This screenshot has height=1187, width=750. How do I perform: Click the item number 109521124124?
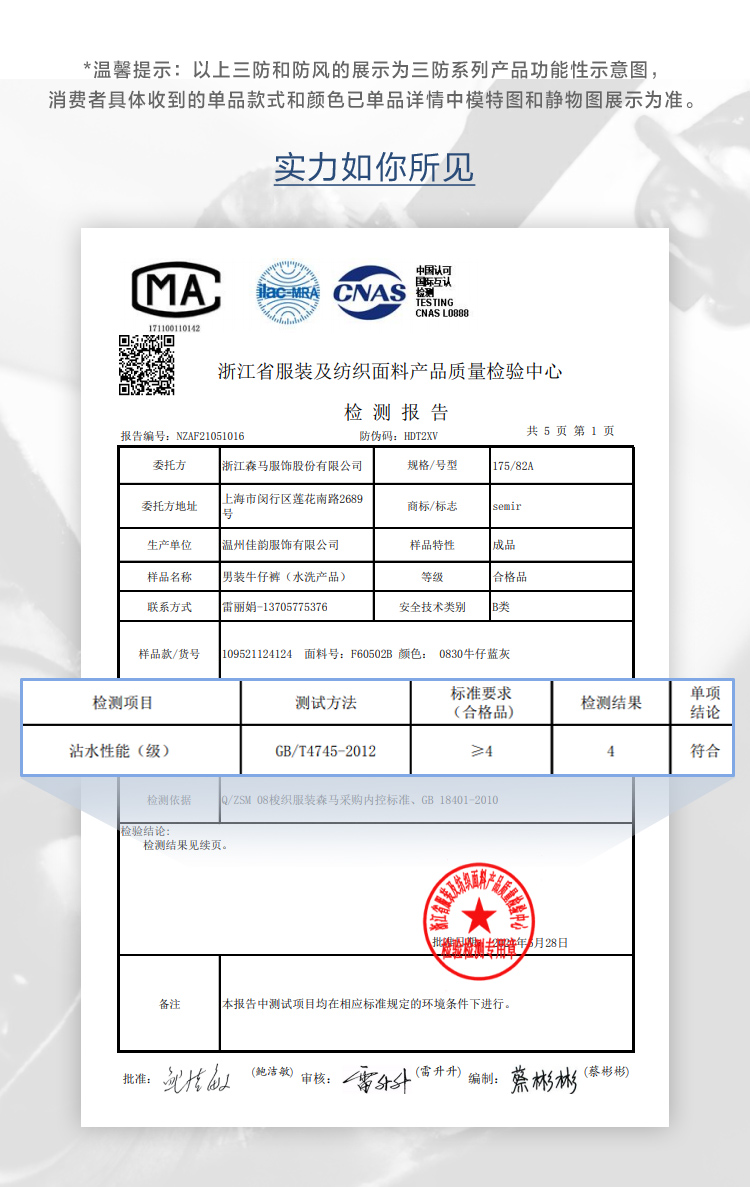257,654
